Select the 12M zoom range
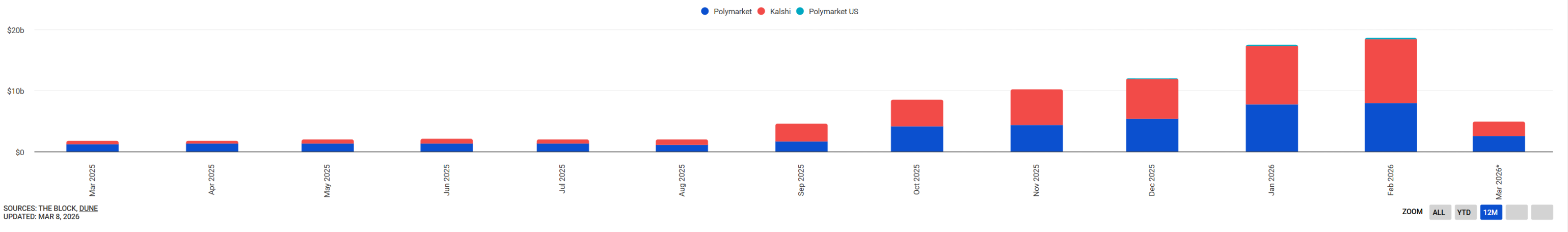This screenshot has height=232, width=1568. point(1490,212)
